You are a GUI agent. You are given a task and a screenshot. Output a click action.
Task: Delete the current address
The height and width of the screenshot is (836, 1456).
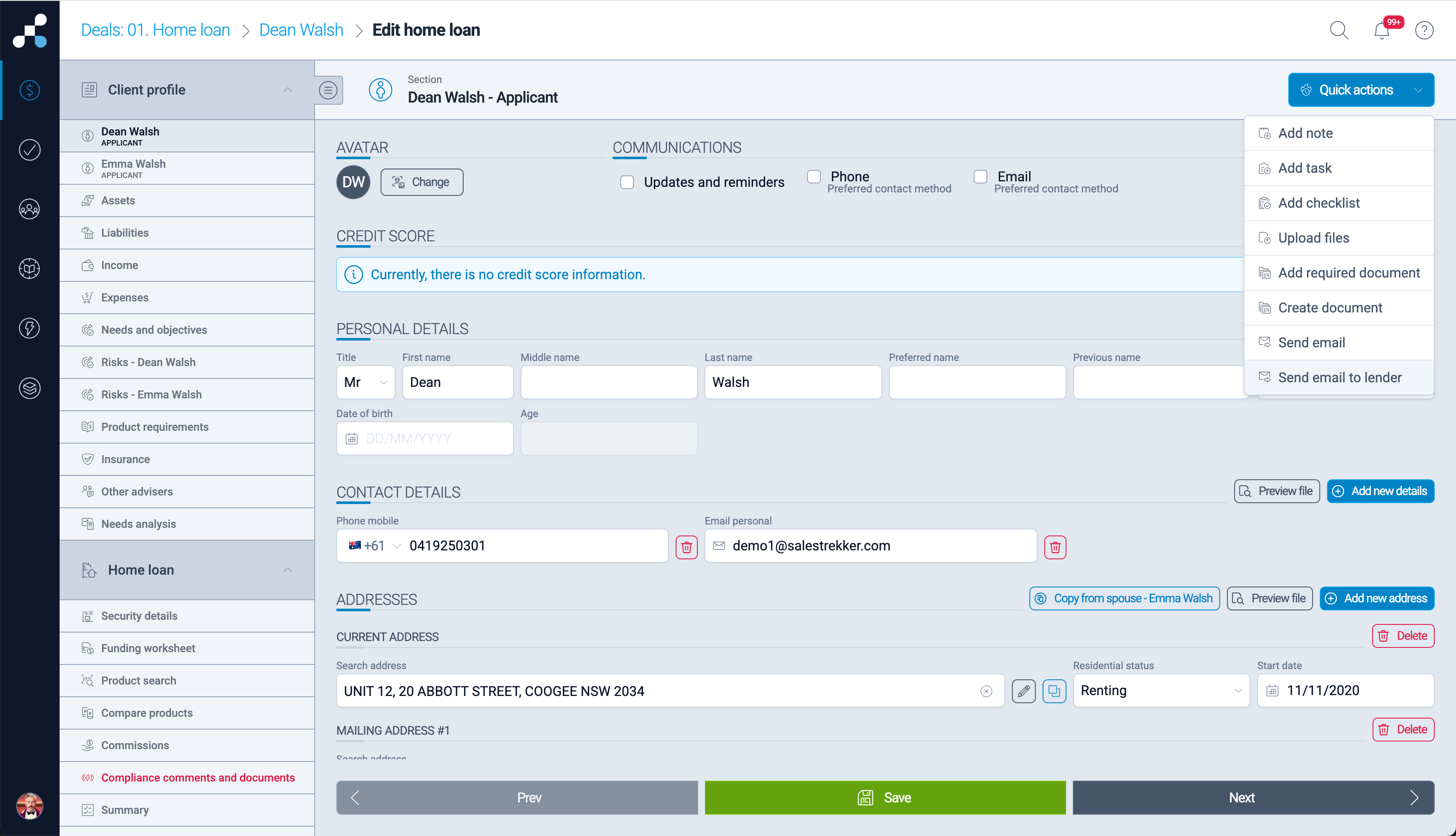pos(1403,636)
